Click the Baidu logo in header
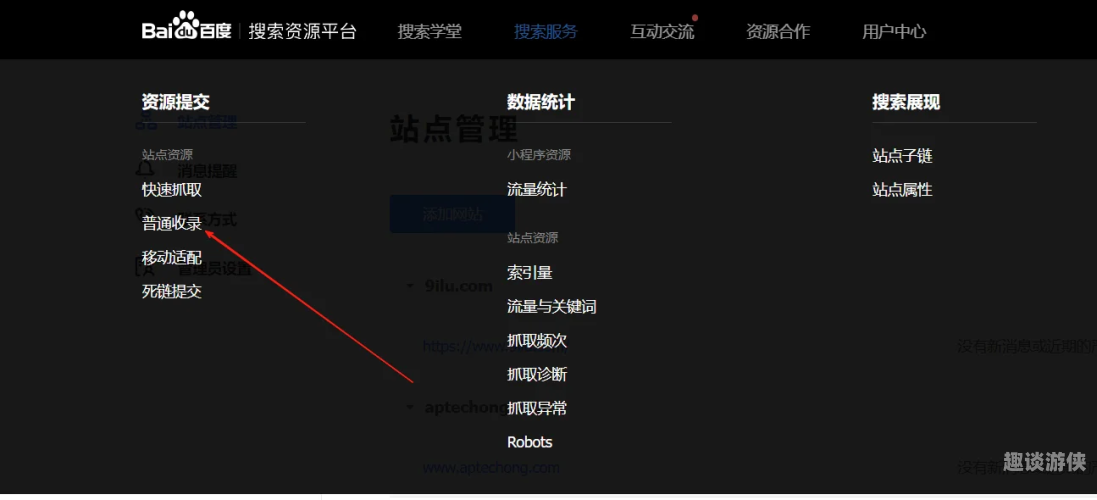Screen dimensions: 1097x500 click(186, 27)
